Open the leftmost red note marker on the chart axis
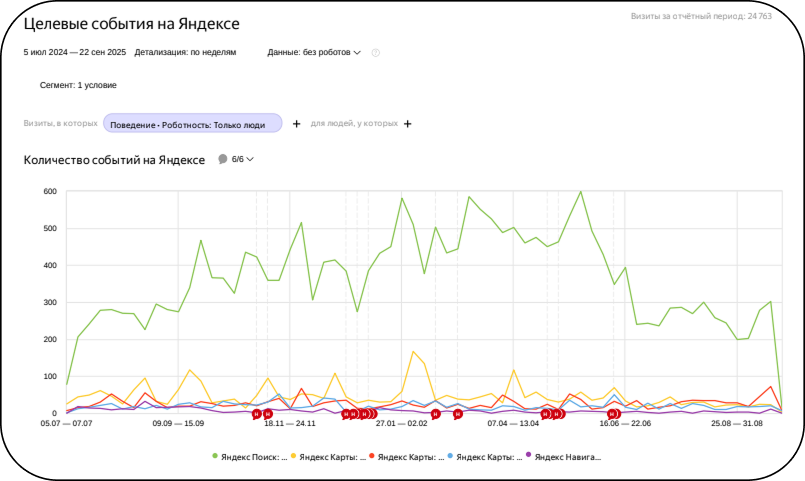This screenshot has width=805, height=481. [x=257, y=414]
